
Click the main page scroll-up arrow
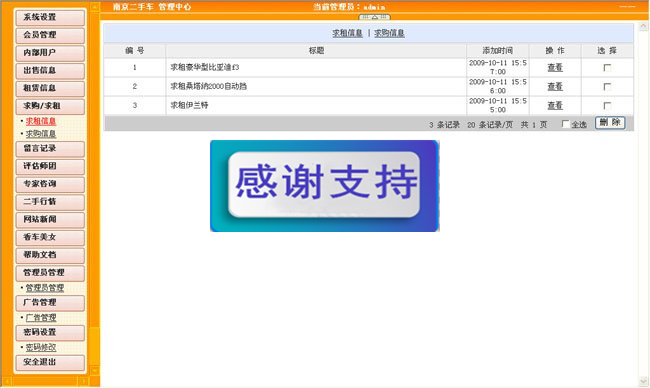click(643, 27)
